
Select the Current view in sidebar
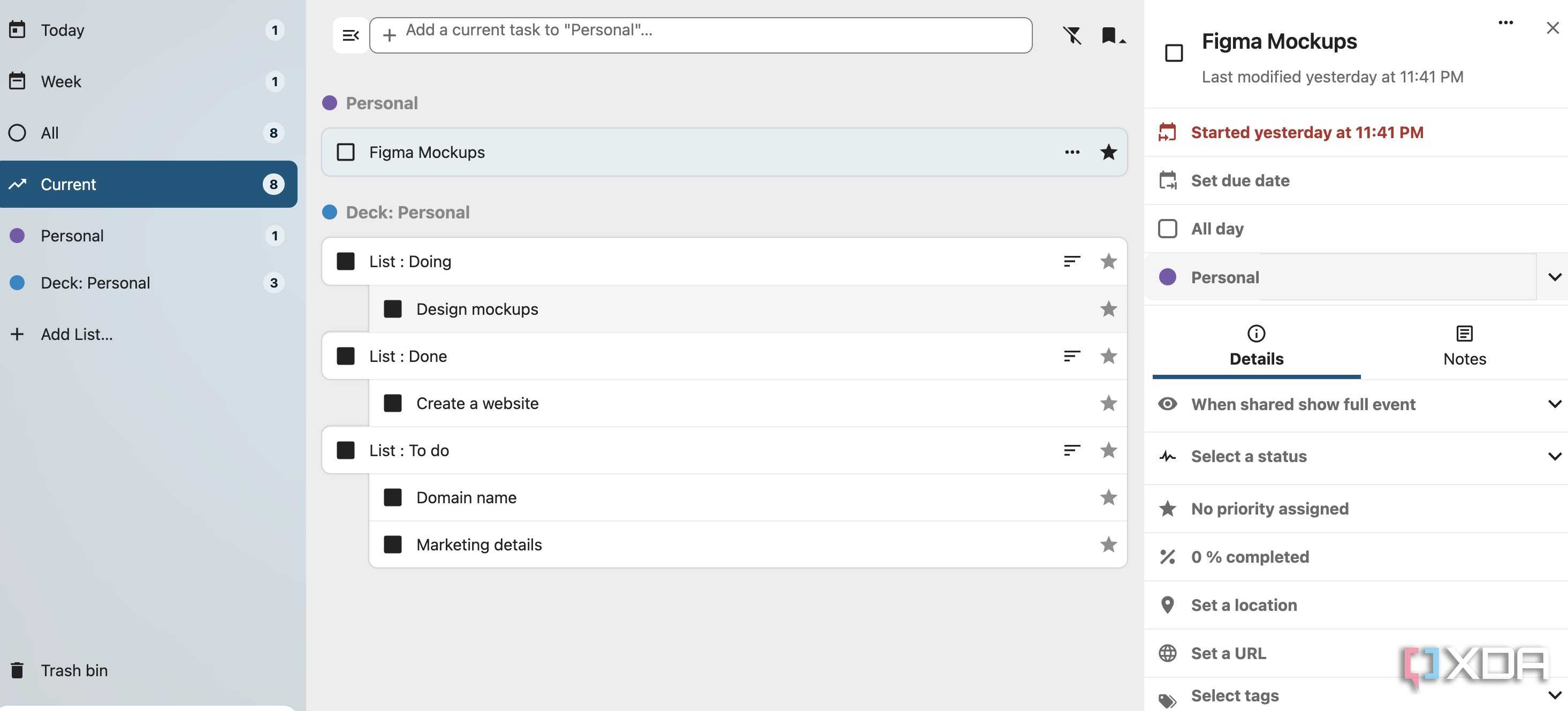(x=149, y=185)
